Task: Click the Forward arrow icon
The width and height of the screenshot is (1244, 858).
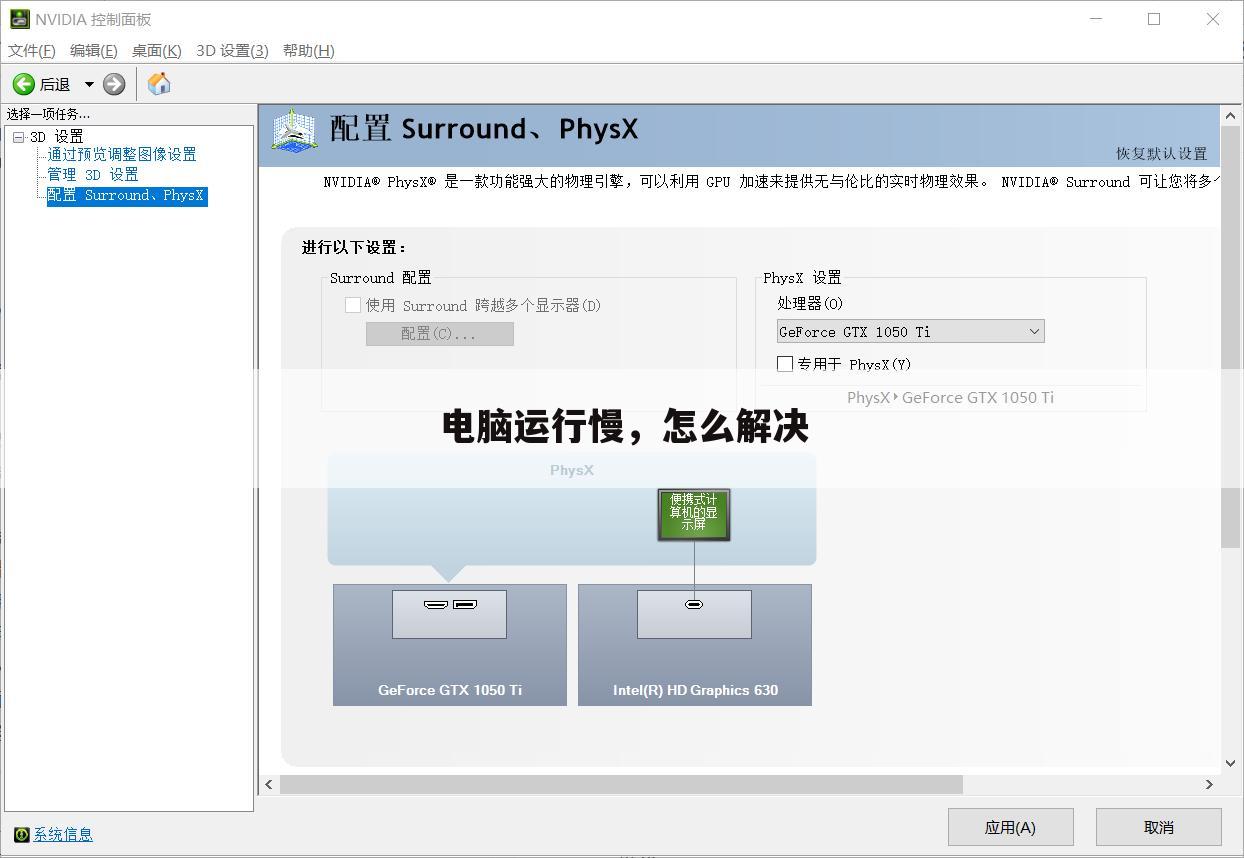Action: 114,84
